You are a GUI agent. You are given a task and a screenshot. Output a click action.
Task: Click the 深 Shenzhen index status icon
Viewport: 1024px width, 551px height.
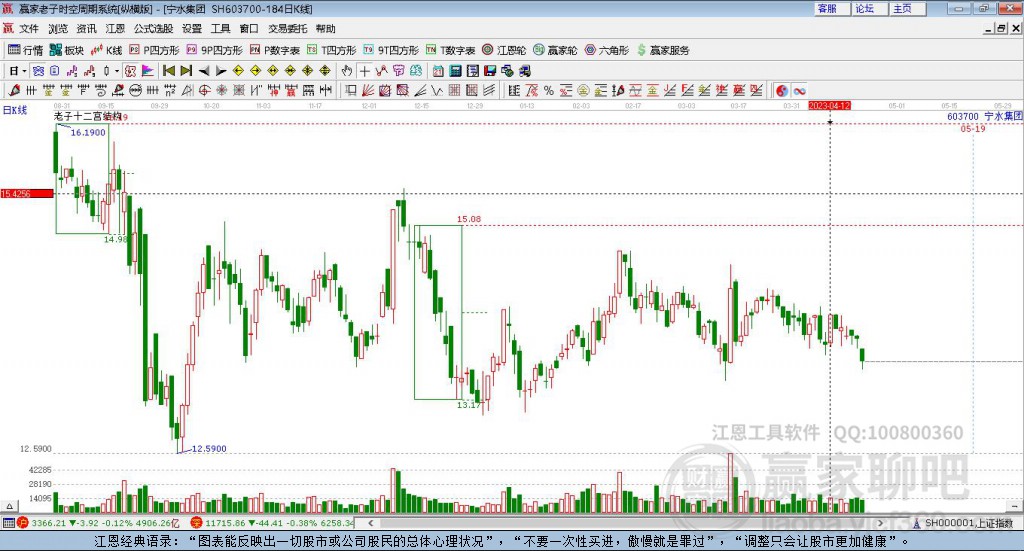click(x=196, y=523)
